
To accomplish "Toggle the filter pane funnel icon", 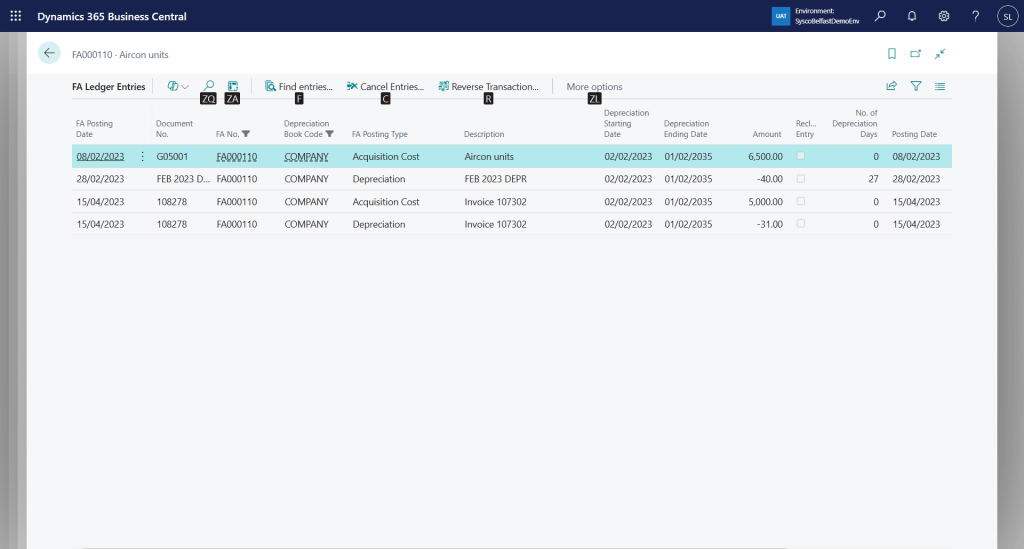I will 916,87.
